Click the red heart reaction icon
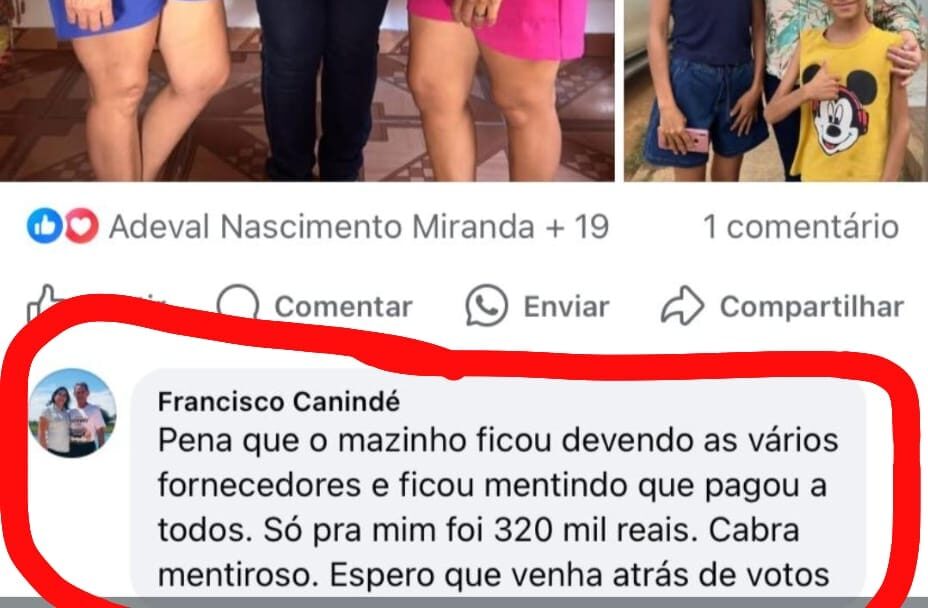 click(x=81, y=226)
